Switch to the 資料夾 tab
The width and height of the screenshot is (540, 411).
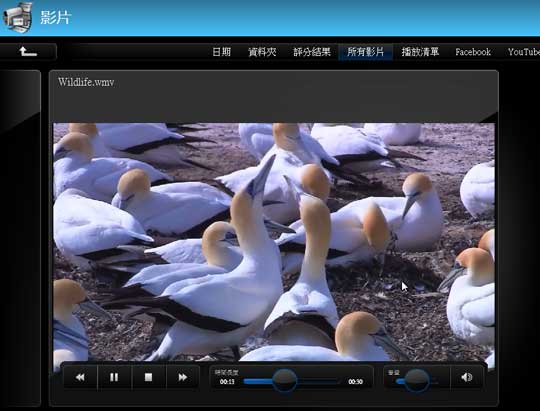pyautogui.click(x=262, y=52)
